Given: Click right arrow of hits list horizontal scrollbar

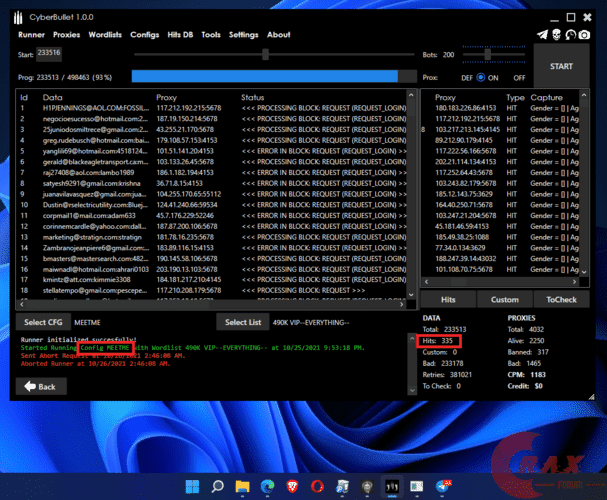Looking at the screenshot, I should click(x=574, y=282).
